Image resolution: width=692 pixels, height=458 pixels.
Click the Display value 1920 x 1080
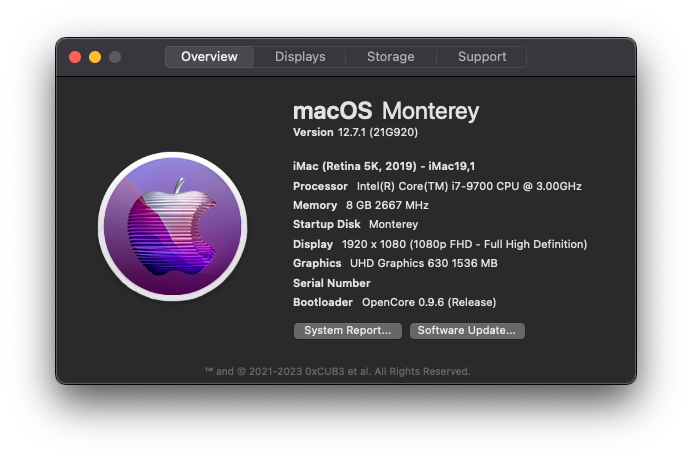[x=464, y=244]
